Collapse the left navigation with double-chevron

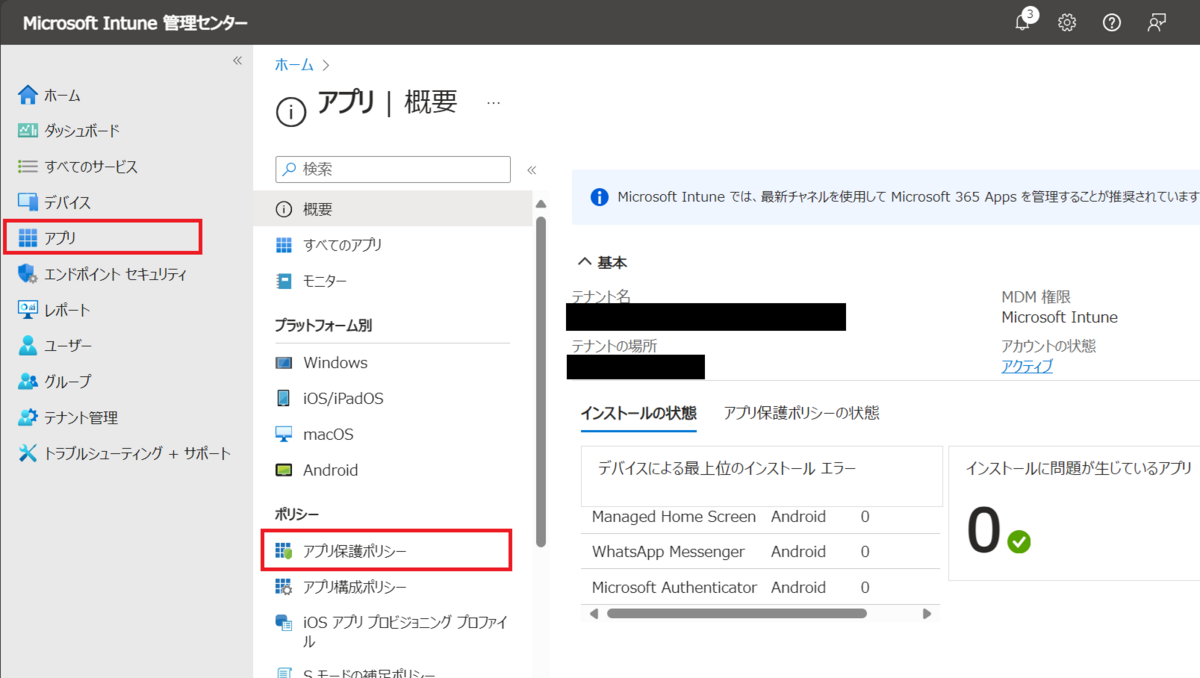coord(237,60)
